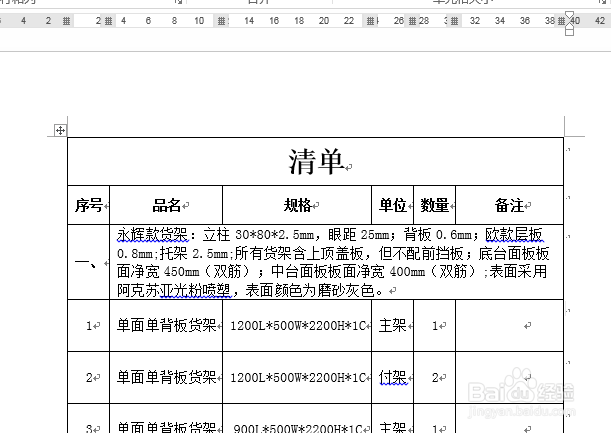The image size is (611, 433).
Task: Click 1200L*500W*2200H*1C in row 2
Action: [298, 377]
